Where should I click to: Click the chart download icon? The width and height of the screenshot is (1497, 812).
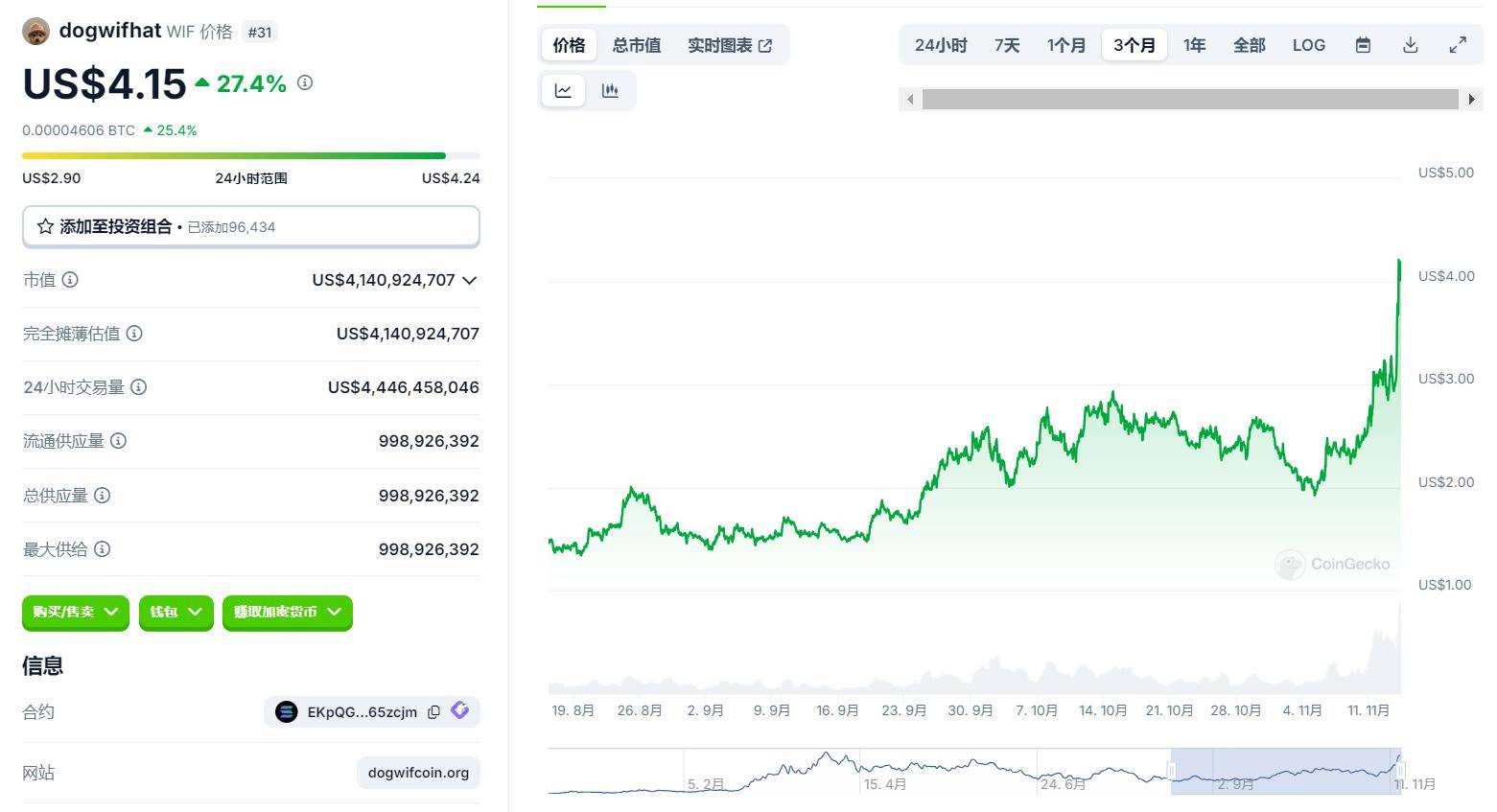(1410, 44)
